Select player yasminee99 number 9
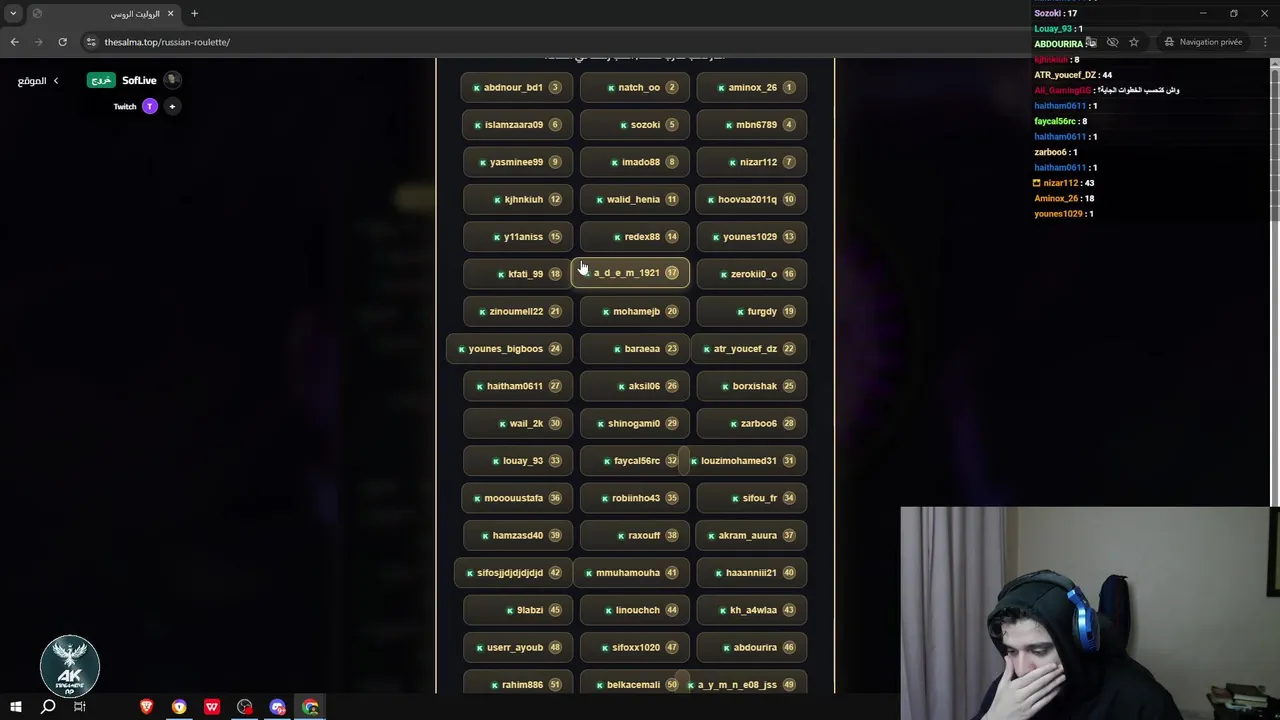1280x720 pixels. click(517, 162)
